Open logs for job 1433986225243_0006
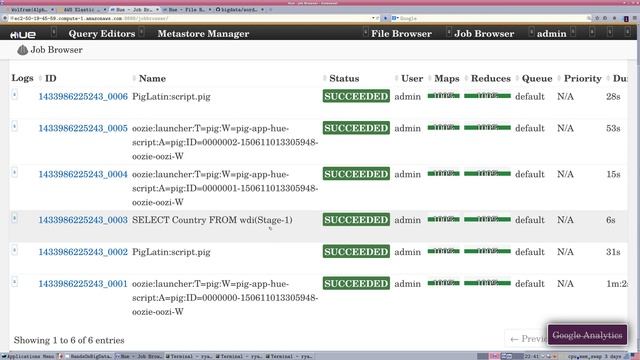The image size is (640, 360). coord(14,95)
